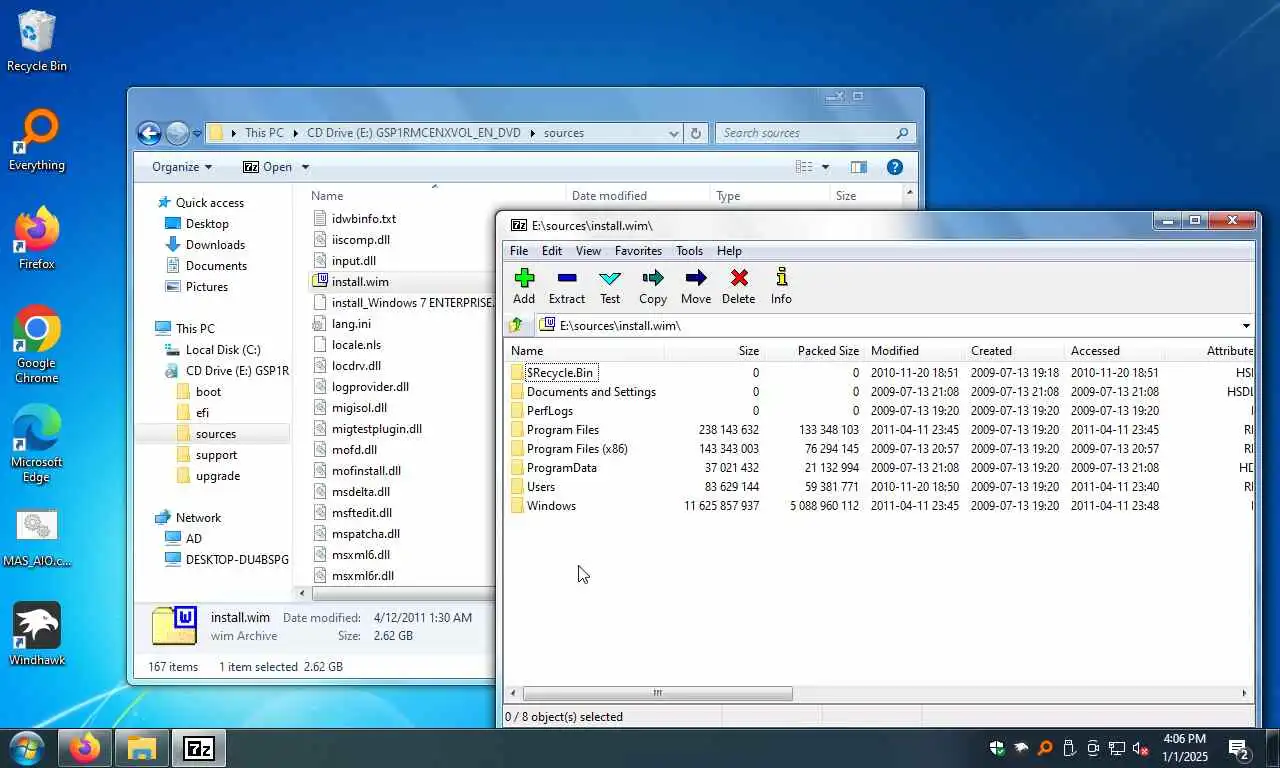Open the 7-Zip View menu

[588, 251]
